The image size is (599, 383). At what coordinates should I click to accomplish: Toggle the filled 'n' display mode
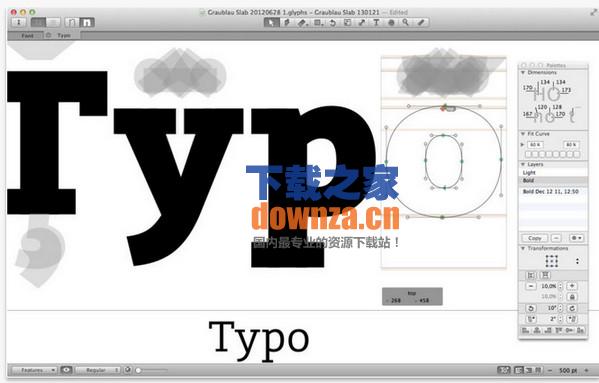(87, 23)
